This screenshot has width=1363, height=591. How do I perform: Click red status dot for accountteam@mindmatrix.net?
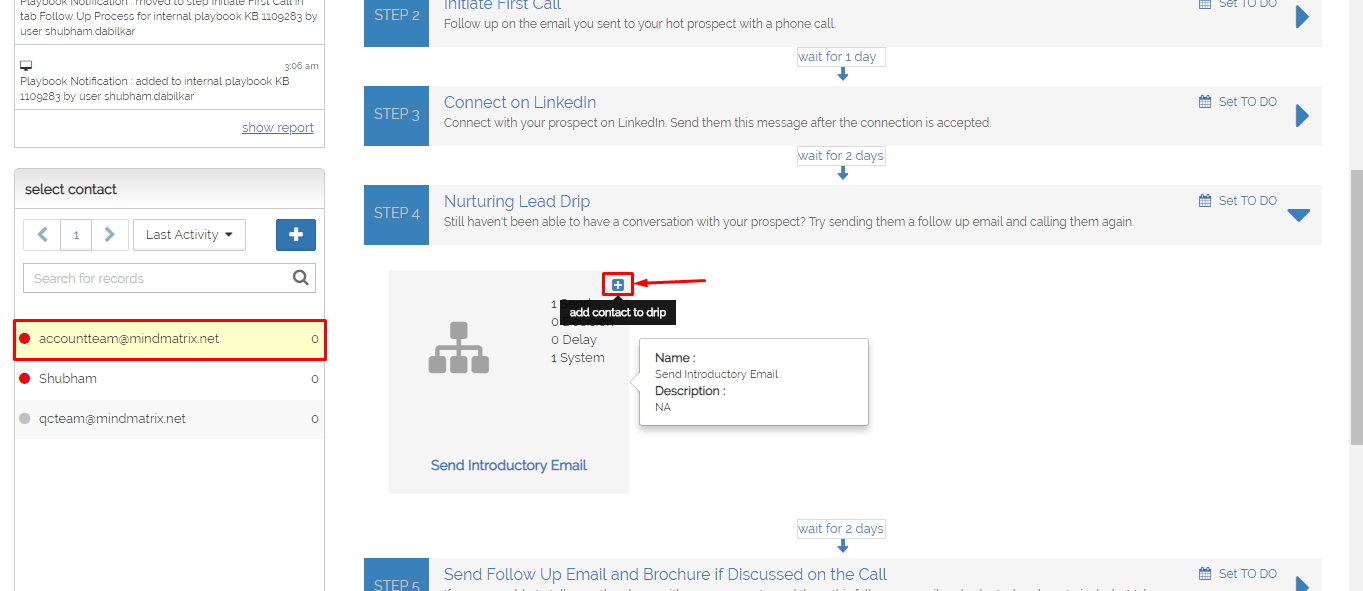[x=25, y=339]
